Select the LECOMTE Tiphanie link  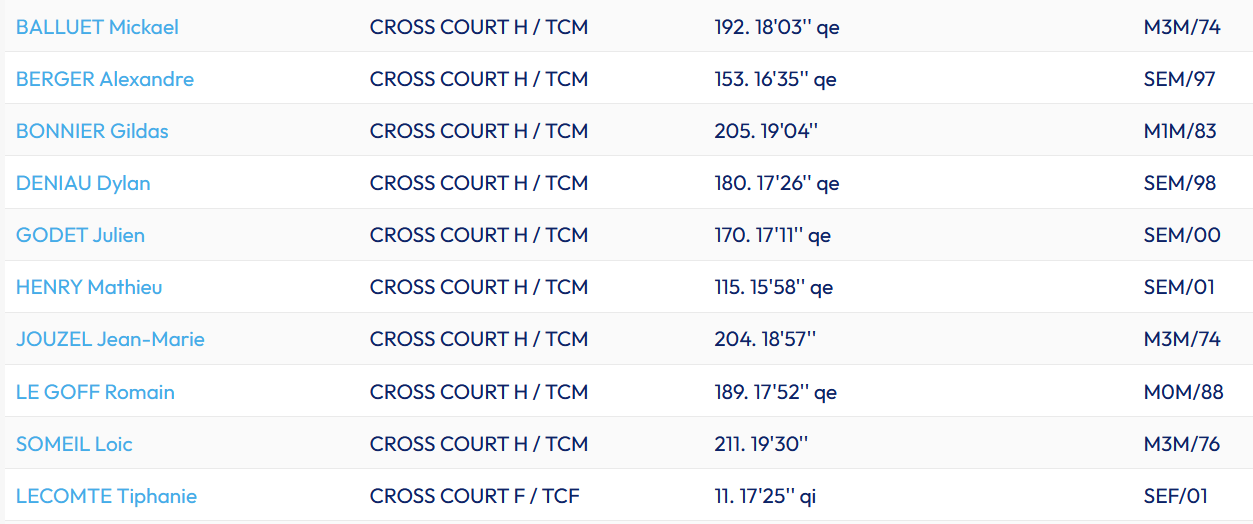click(x=106, y=496)
